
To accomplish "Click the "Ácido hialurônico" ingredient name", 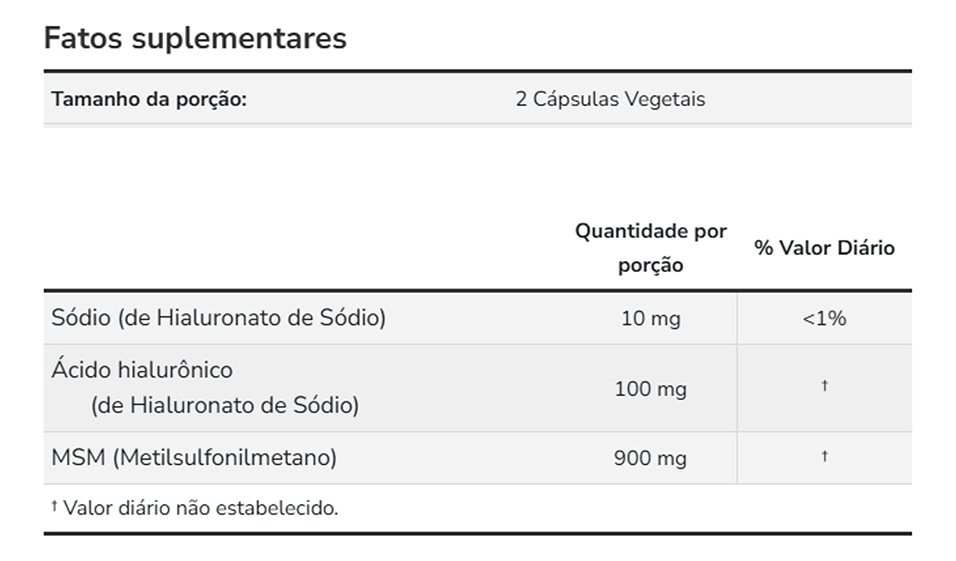I will point(142,370).
